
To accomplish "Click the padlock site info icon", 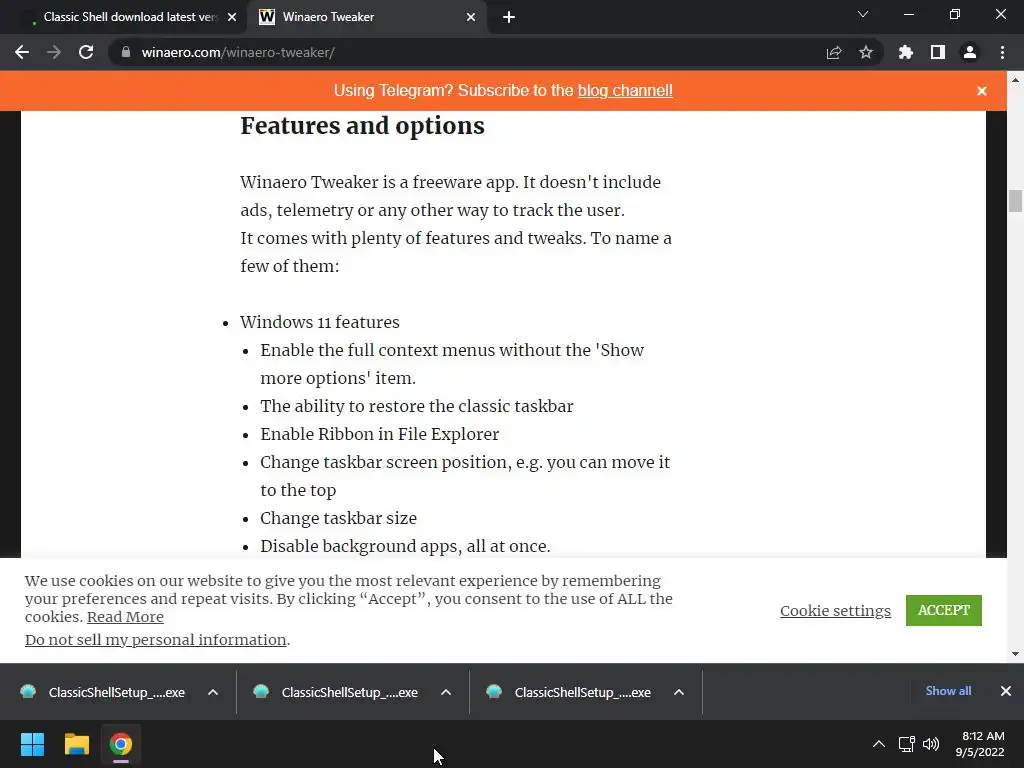I will click(125, 52).
